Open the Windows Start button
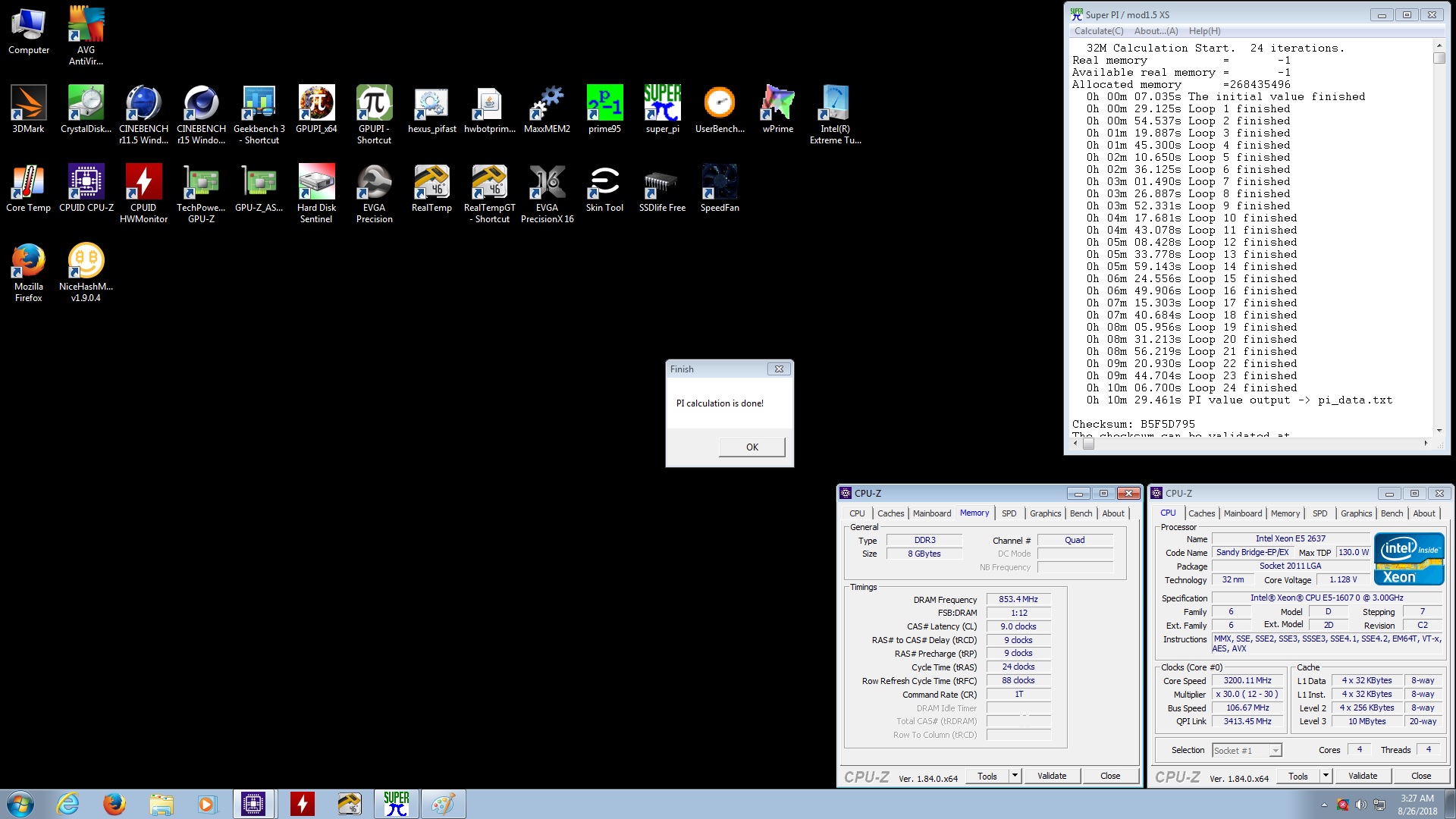Image resolution: width=1456 pixels, height=819 pixels. [20, 804]
